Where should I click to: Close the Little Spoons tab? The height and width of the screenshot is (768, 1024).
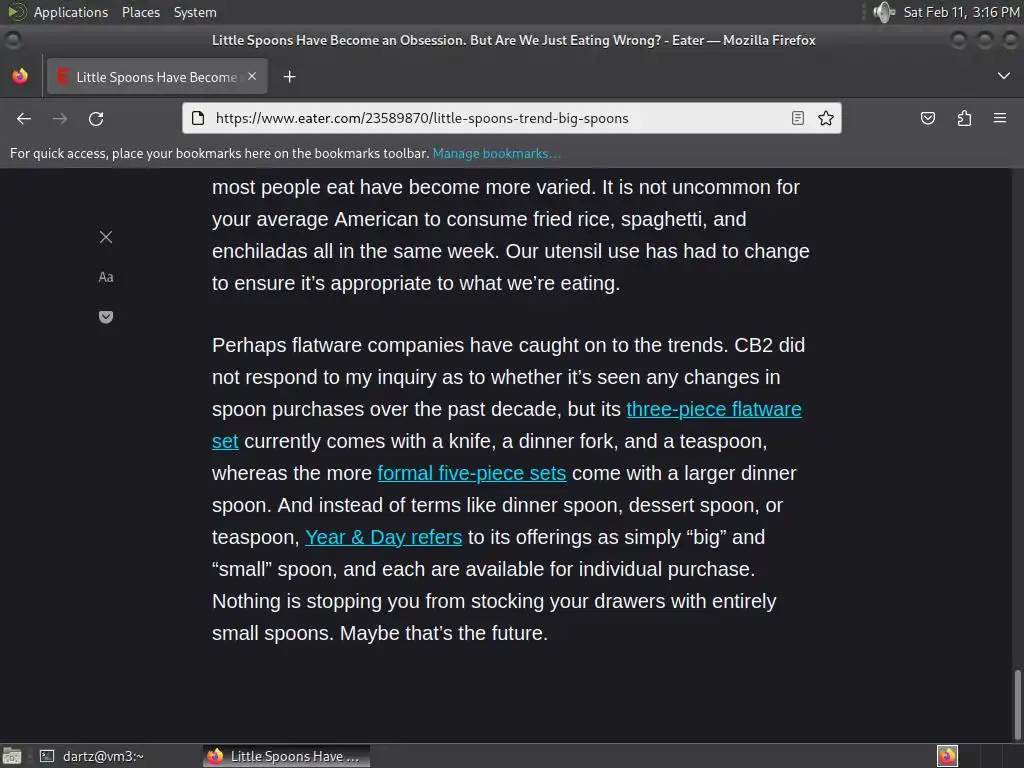point(252,76)
